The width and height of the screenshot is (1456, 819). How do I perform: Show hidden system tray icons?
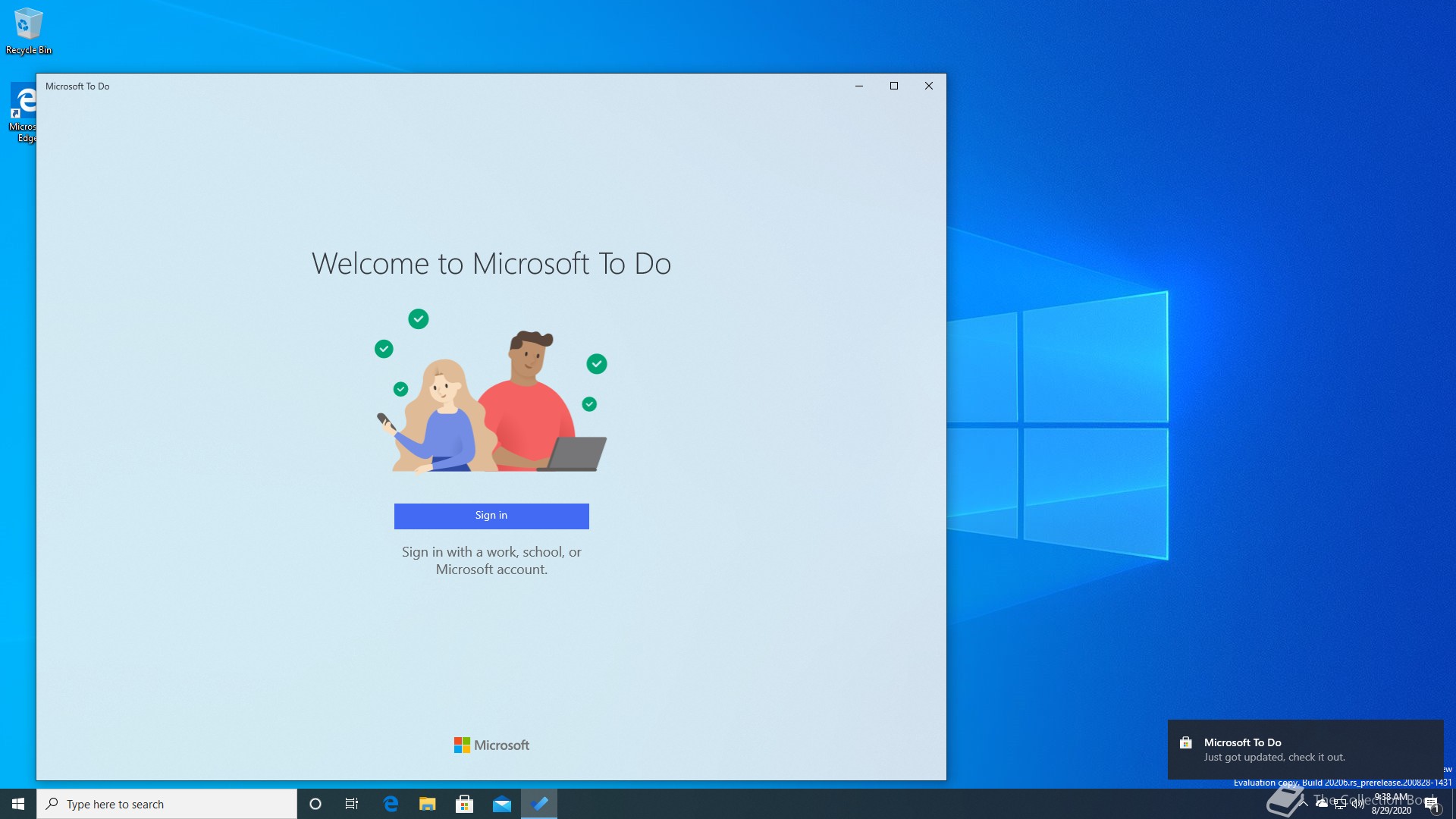pos(1304,803)
